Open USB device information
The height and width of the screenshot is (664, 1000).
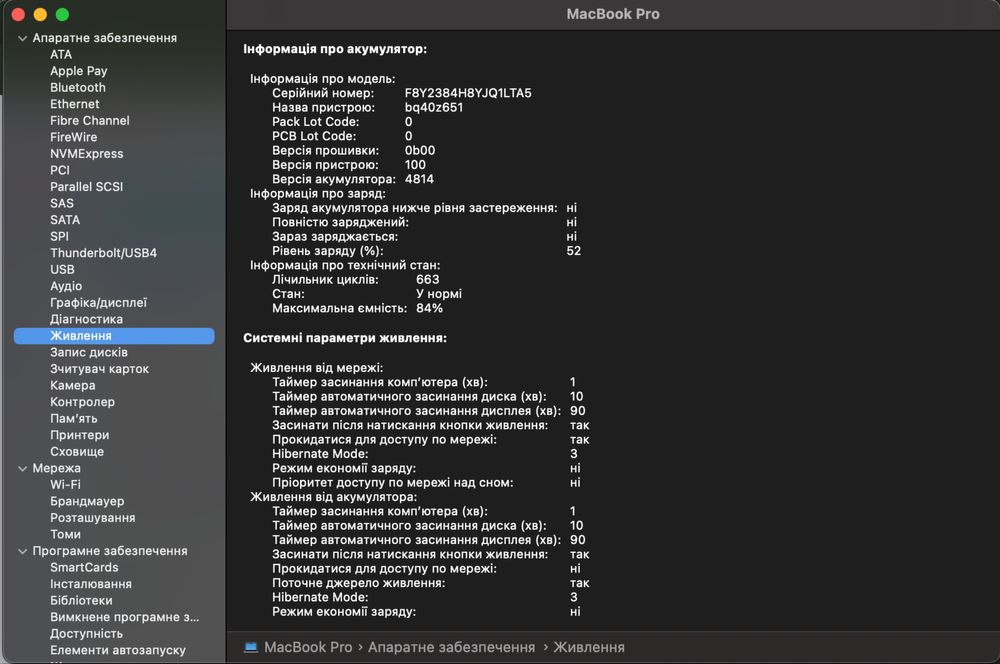tap(62, 270)
